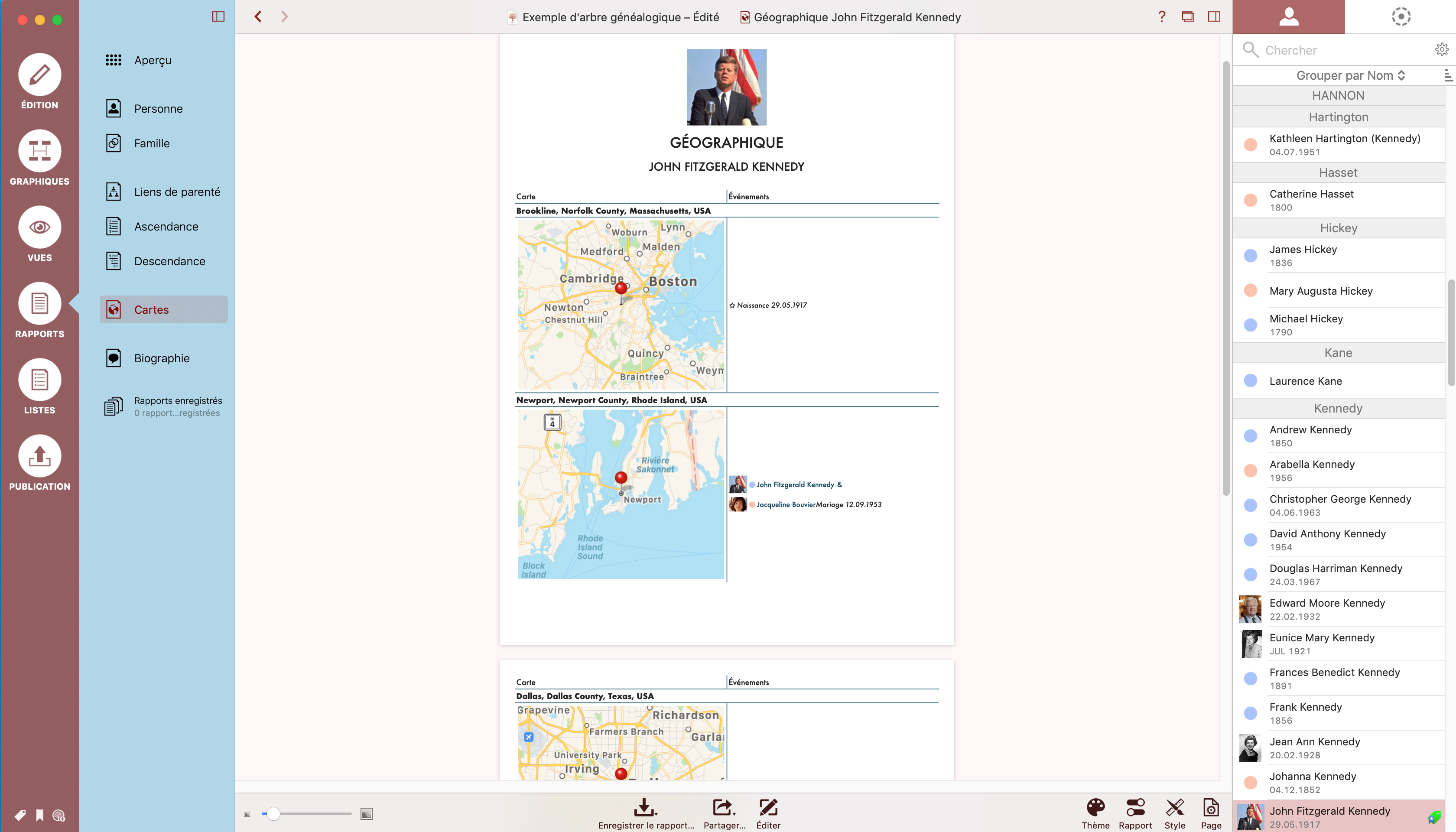Open the Rapport options toggle icon
This screenshot has height=832, width=1456.
pos(1135,814)
